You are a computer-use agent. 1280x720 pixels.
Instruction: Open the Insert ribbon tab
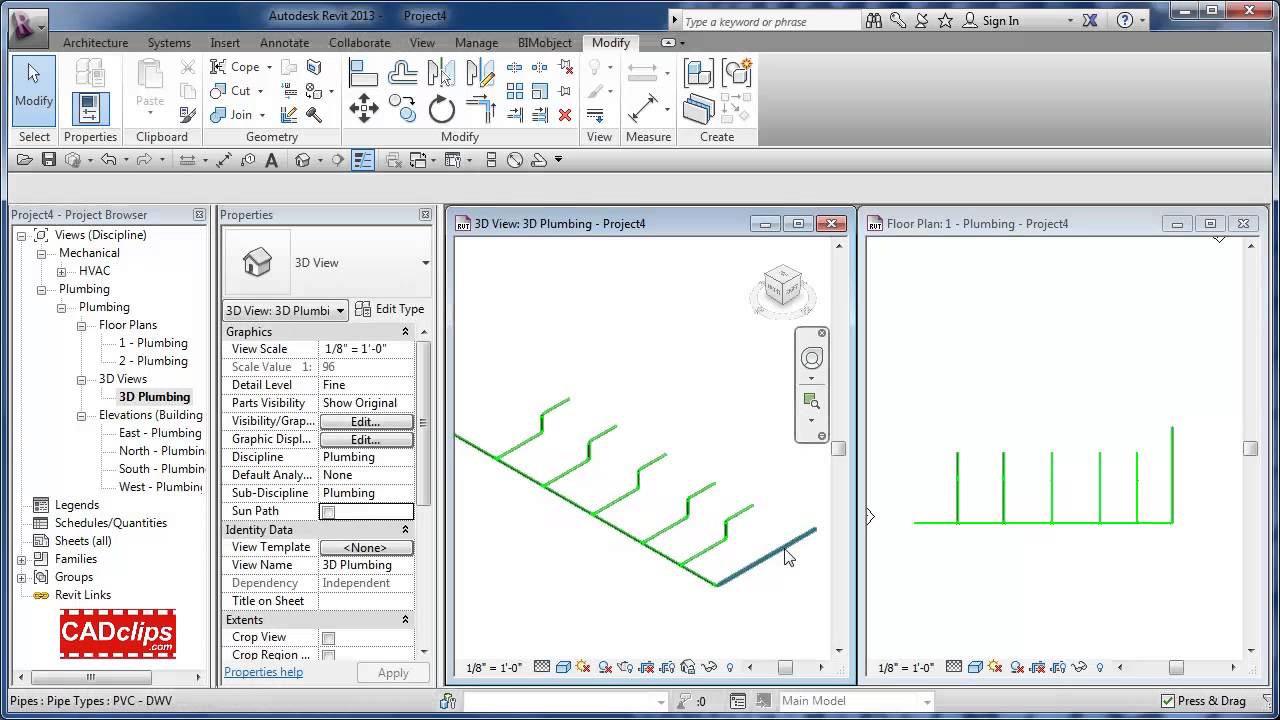click(225, 43)
